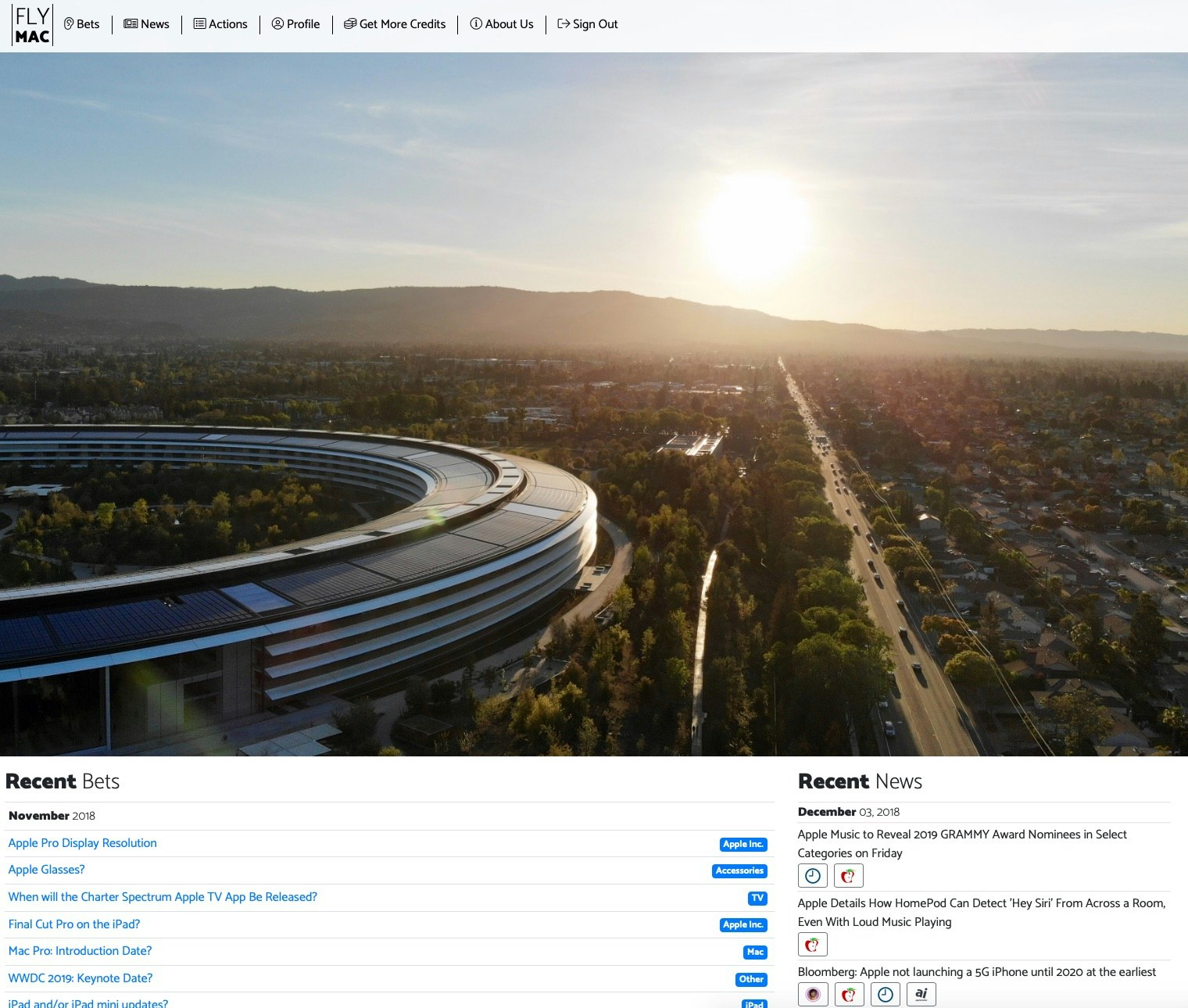Image resolution: width=1188 pixels, height=1008 pixels.
Task: Click the avatar icon under the Bloomberg headline
Action: pyautogui.click(x=812, y=994)
